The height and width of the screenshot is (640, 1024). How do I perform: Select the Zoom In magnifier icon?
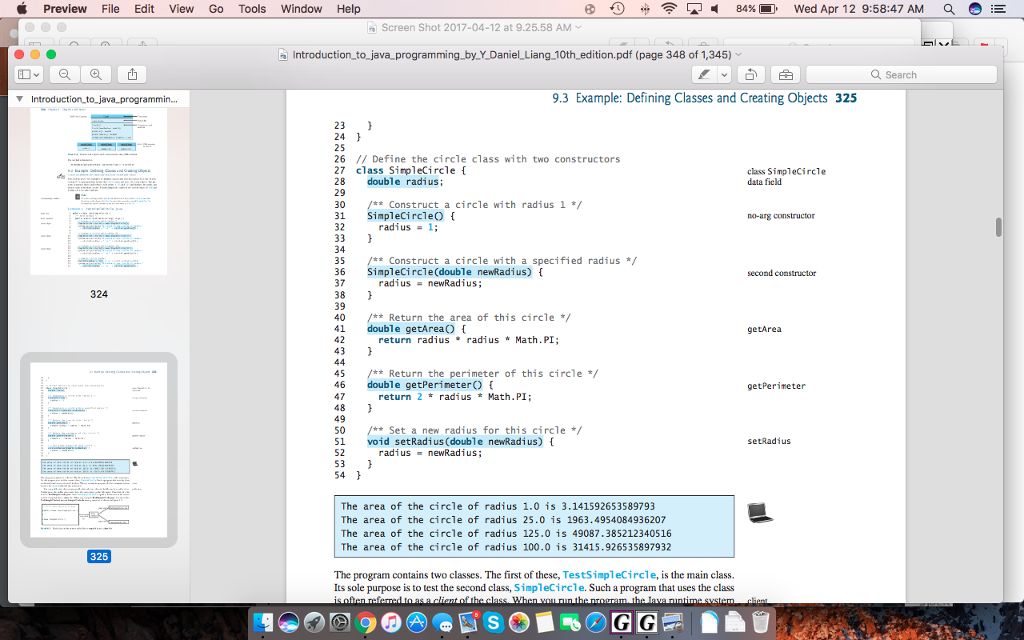point(97,74)
